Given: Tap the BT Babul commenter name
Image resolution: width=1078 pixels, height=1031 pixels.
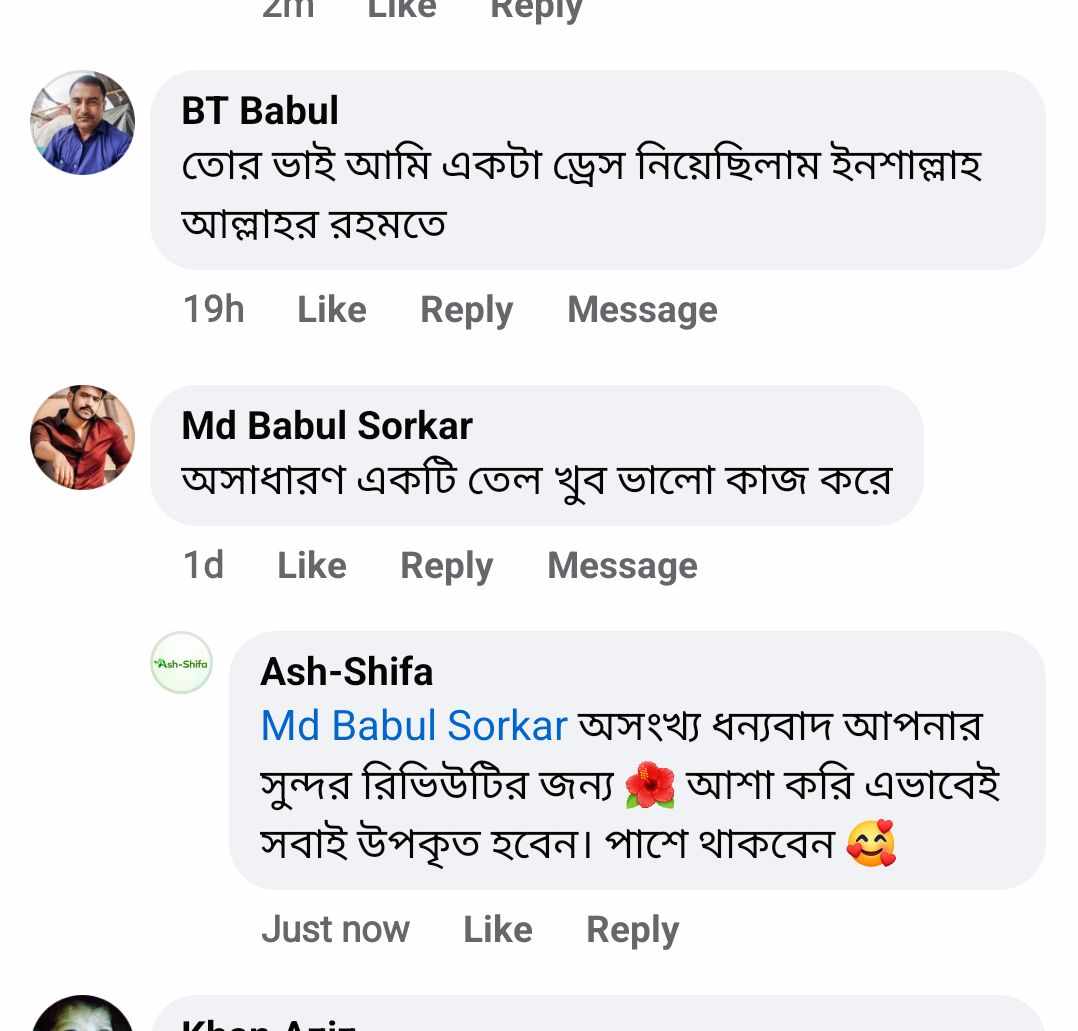Looking at the screenshot, I should click(x=260, y=110).
